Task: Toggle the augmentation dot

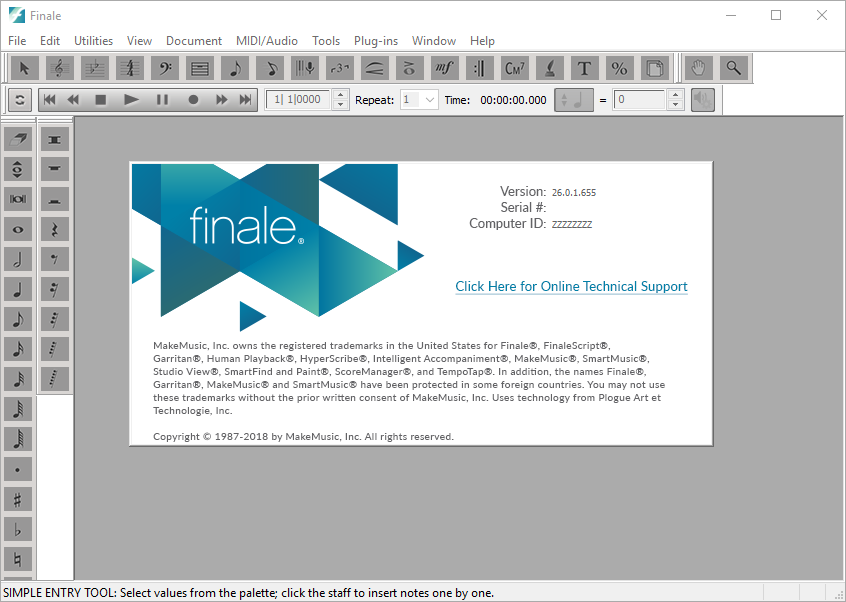Action: 18,470
